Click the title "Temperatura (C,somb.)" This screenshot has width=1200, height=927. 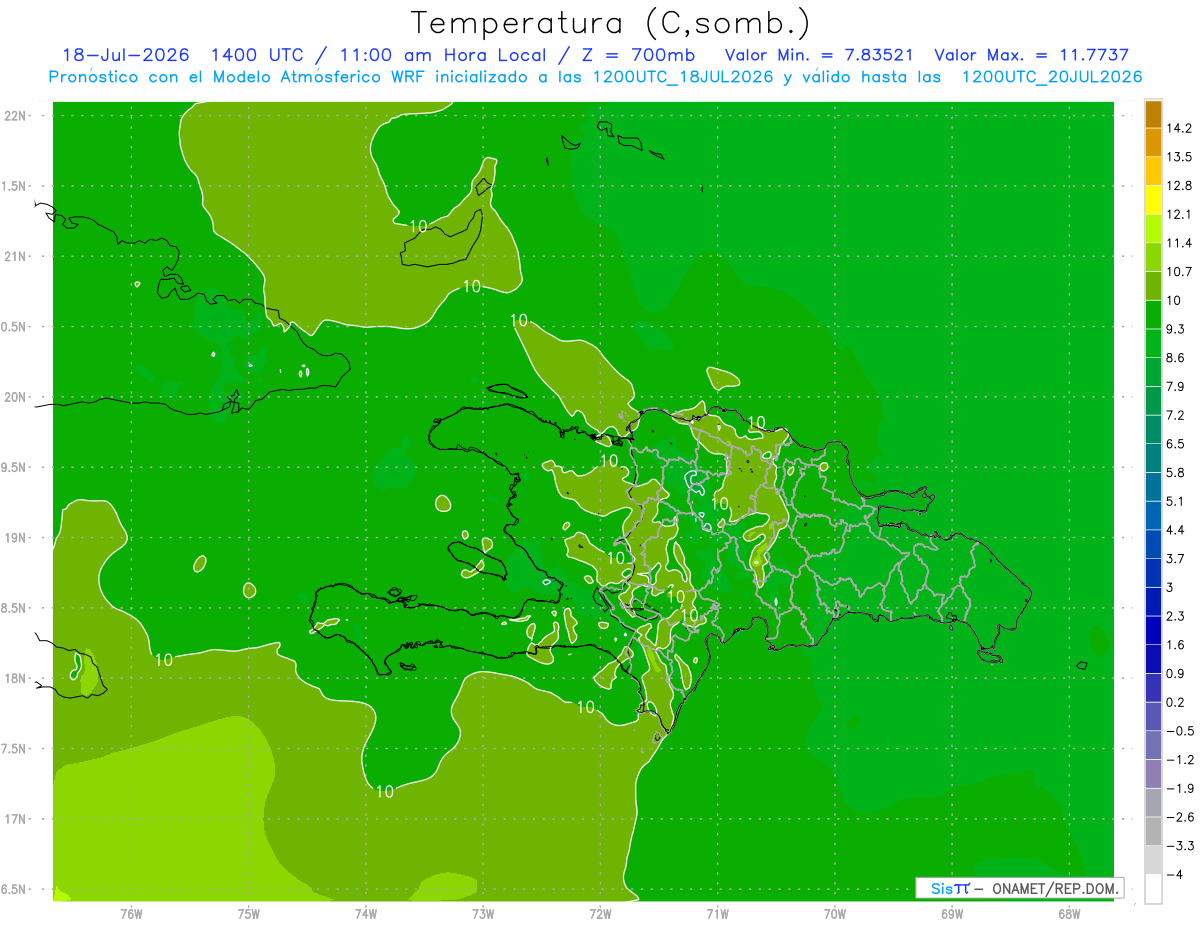(x=610, y=22)
